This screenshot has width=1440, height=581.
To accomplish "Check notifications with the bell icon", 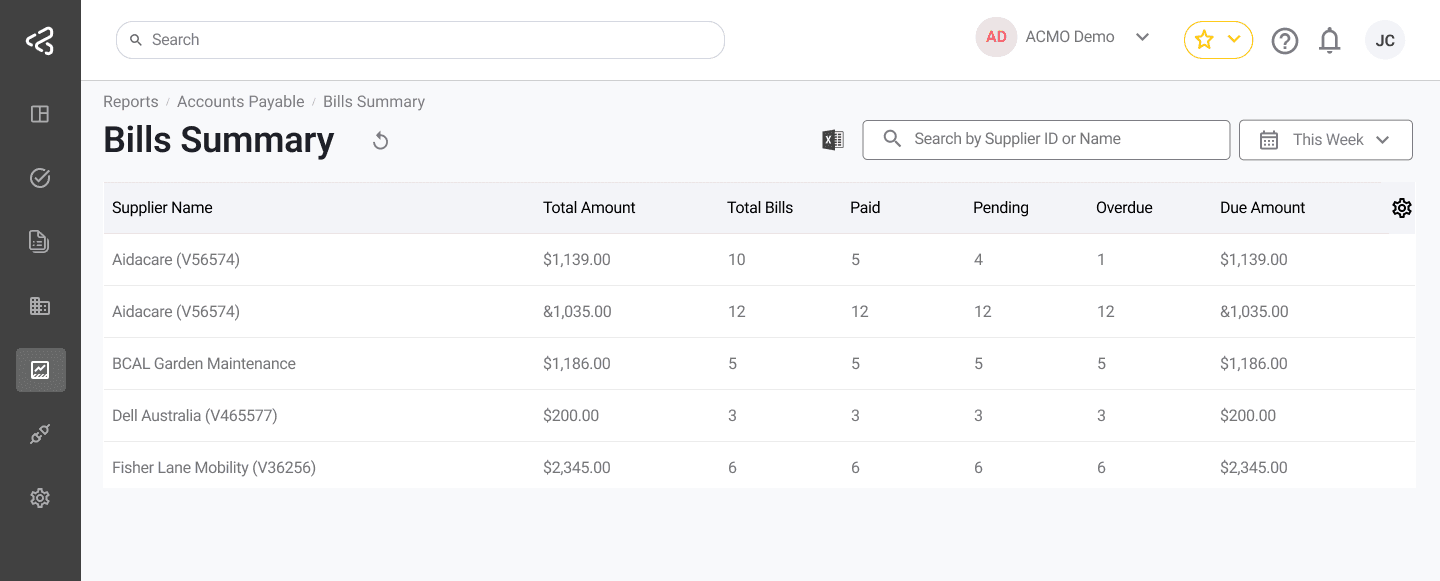I will click(1330, 40).
